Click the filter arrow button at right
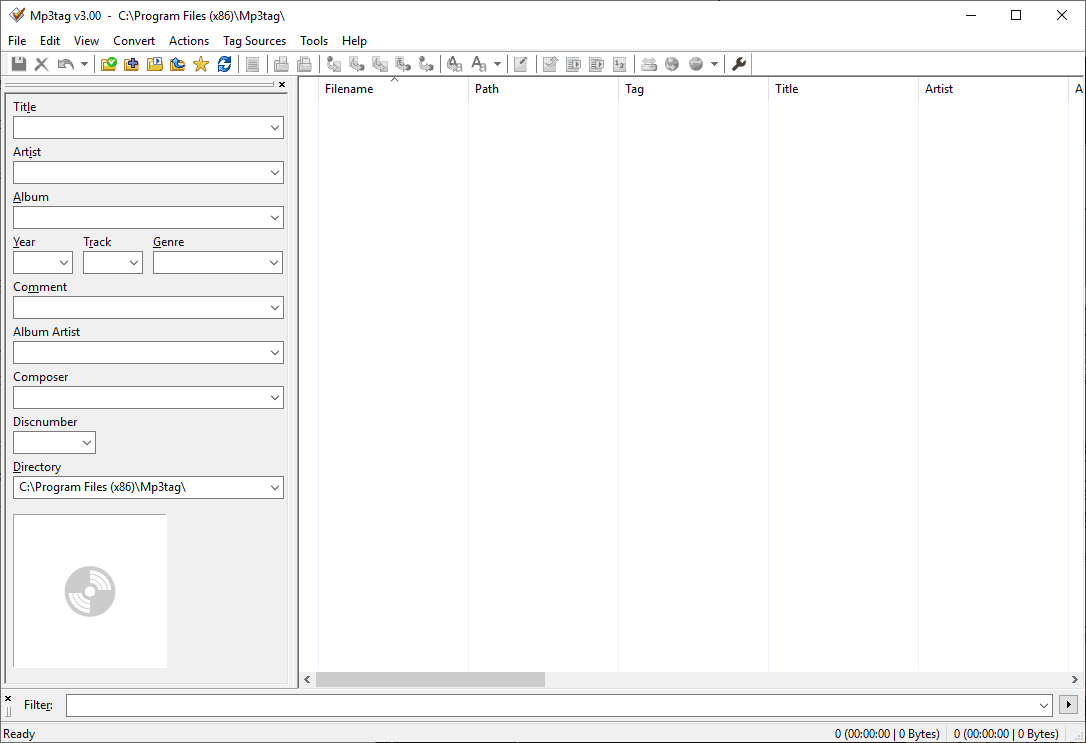1086x743 pixels. (1069, 705)
